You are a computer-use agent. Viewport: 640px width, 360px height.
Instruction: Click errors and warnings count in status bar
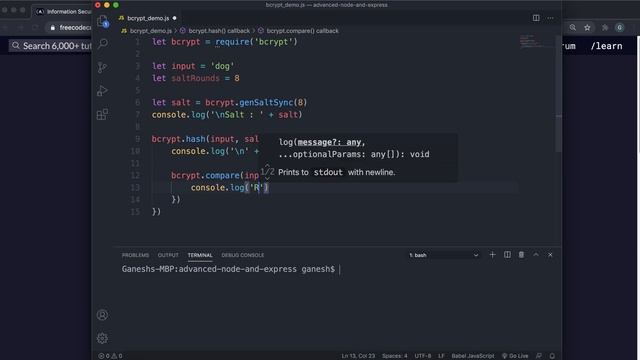pos(110,356)
